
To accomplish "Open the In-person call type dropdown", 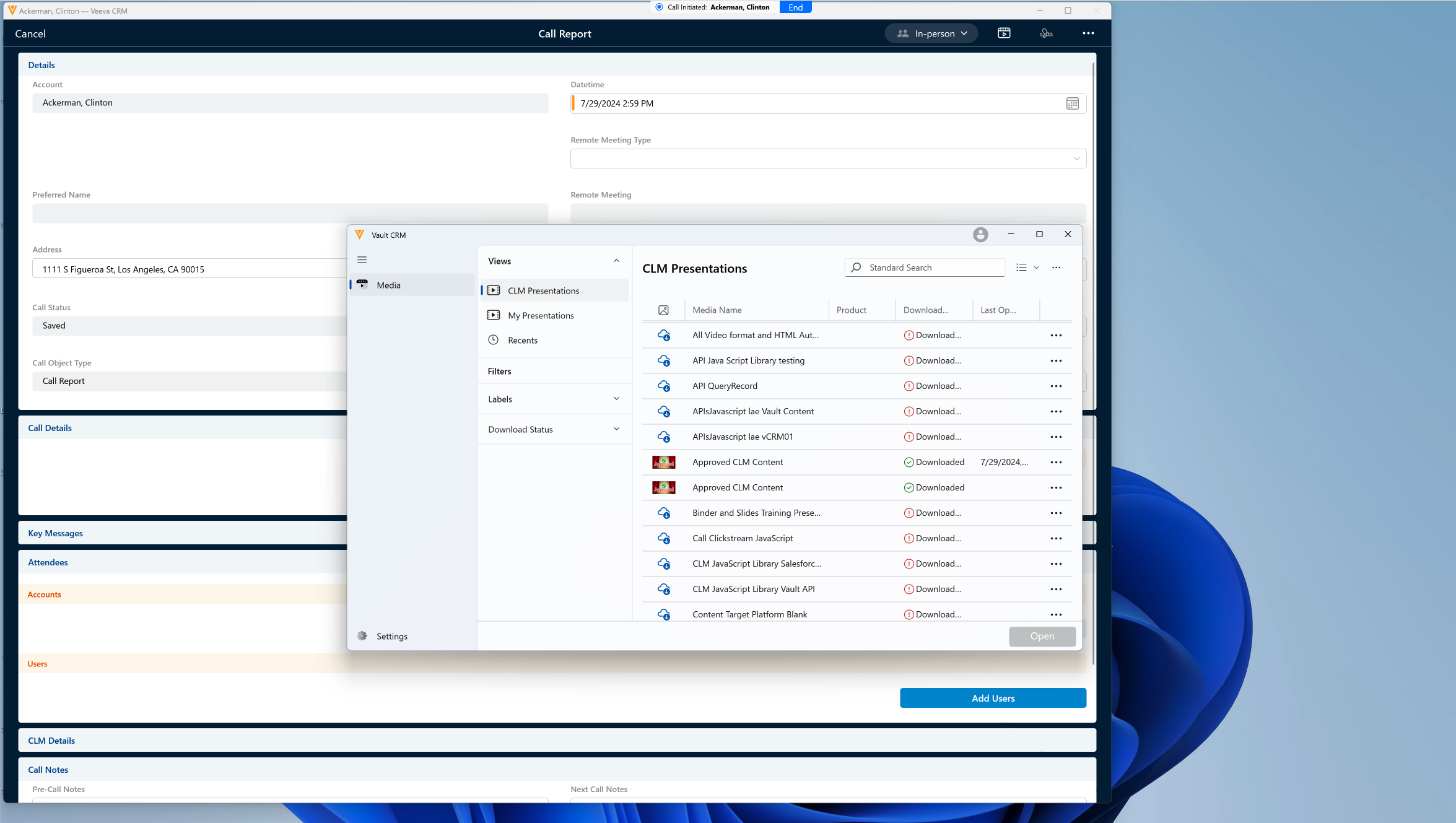I will coord(931,33).
